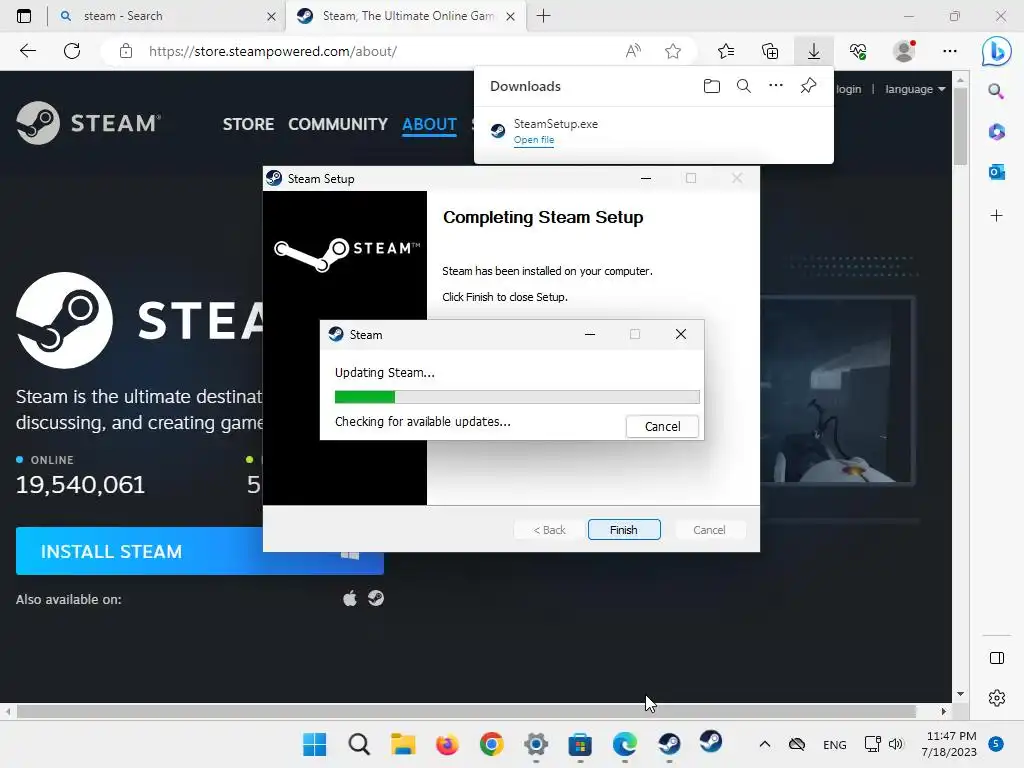Click the SteamOS availability icon
The width and height of the screenshot is (1024, 768).
[x=376, y=598]
